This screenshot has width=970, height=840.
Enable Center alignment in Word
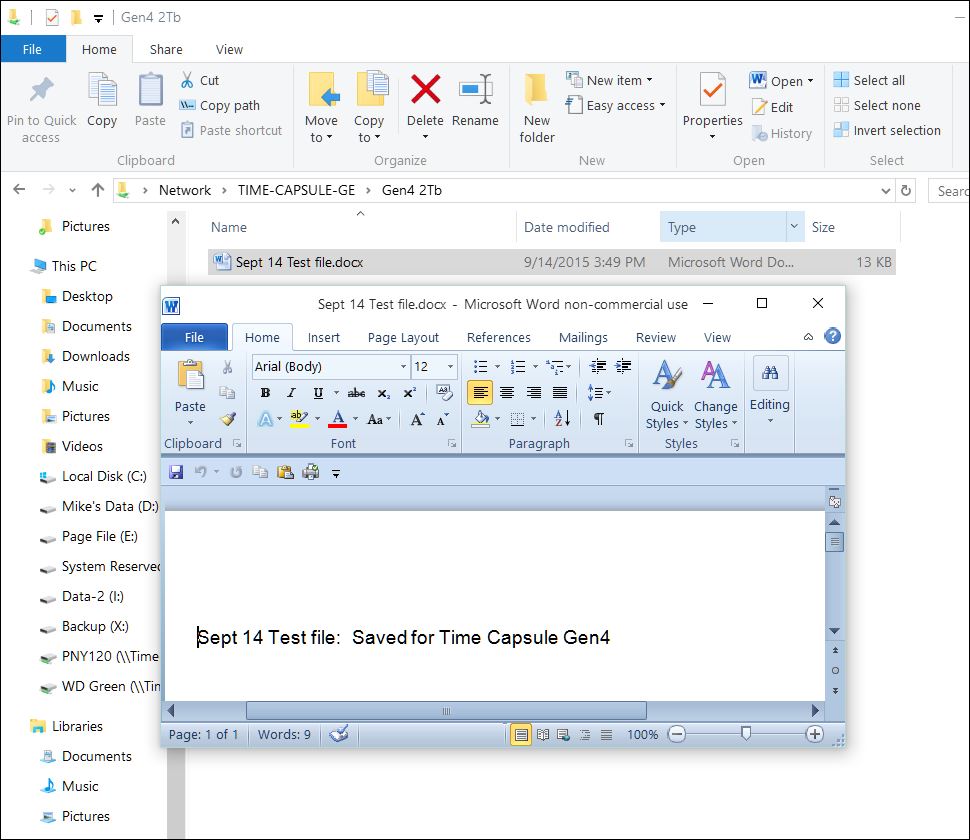[x=507, y=393]
